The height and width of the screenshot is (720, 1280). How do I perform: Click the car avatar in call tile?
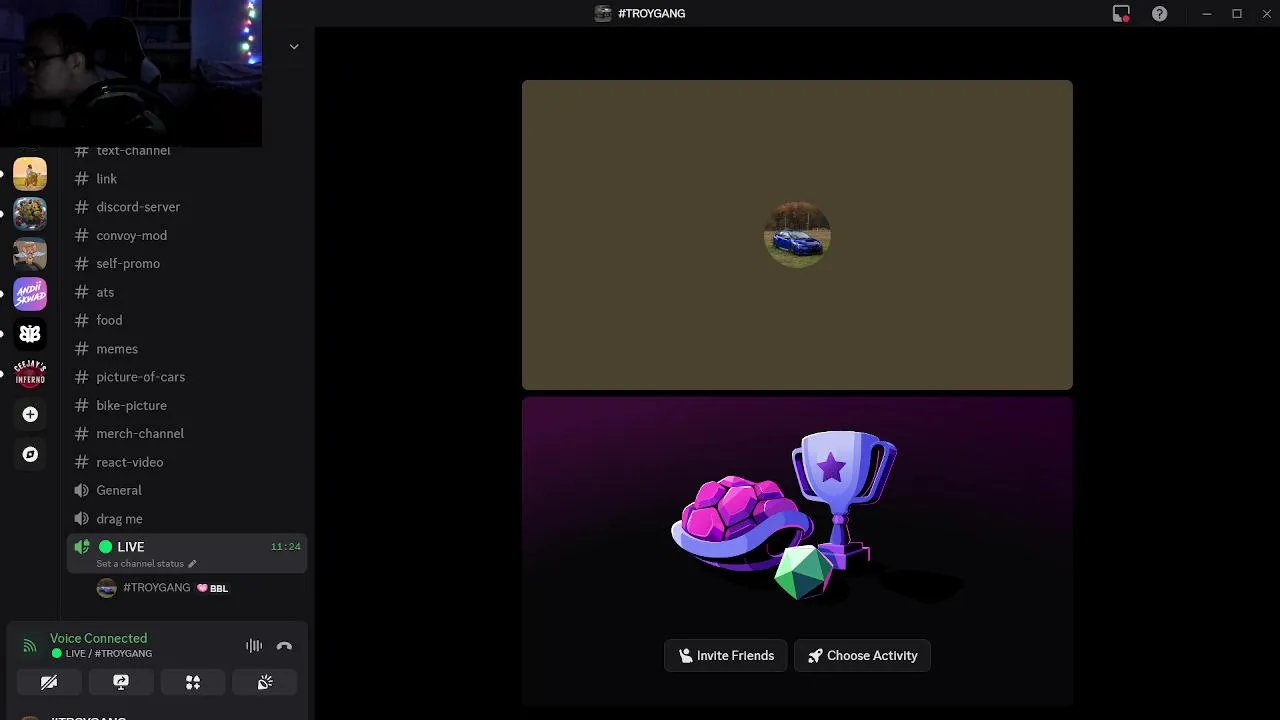(797, 235)
